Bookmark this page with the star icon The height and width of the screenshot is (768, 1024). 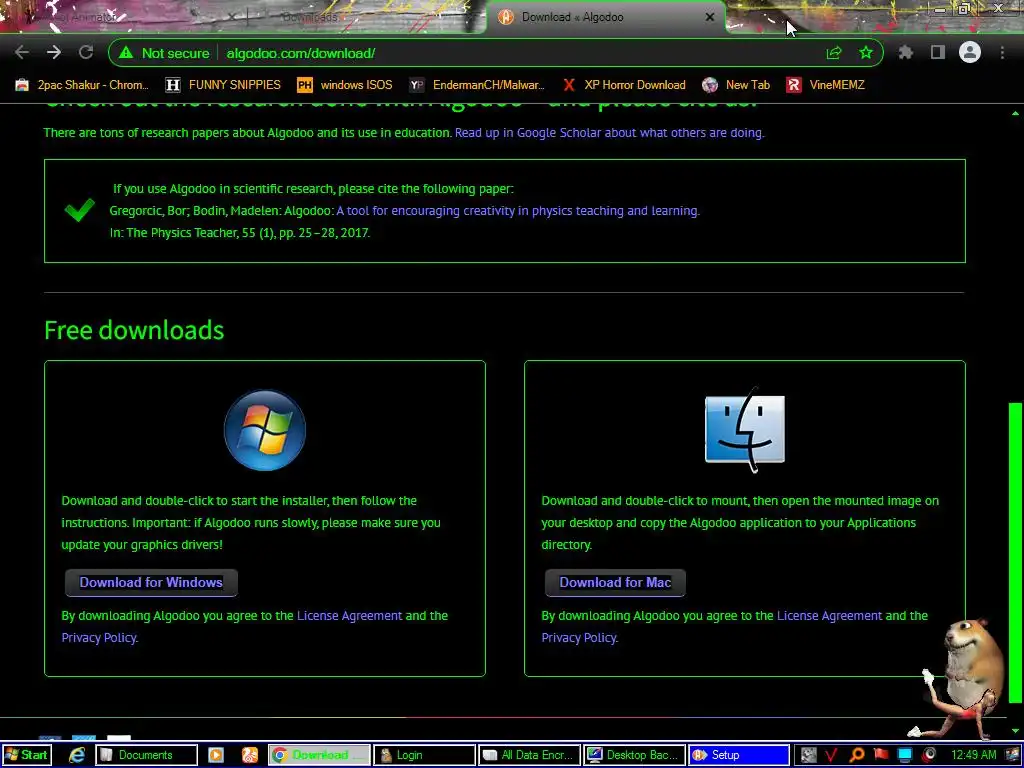tap(866, 53)
